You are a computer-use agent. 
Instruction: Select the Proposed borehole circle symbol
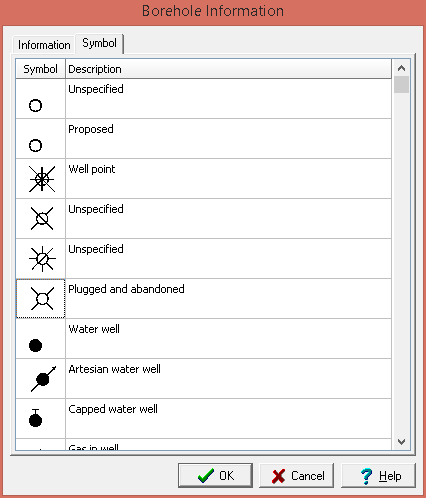click(35, 145)
